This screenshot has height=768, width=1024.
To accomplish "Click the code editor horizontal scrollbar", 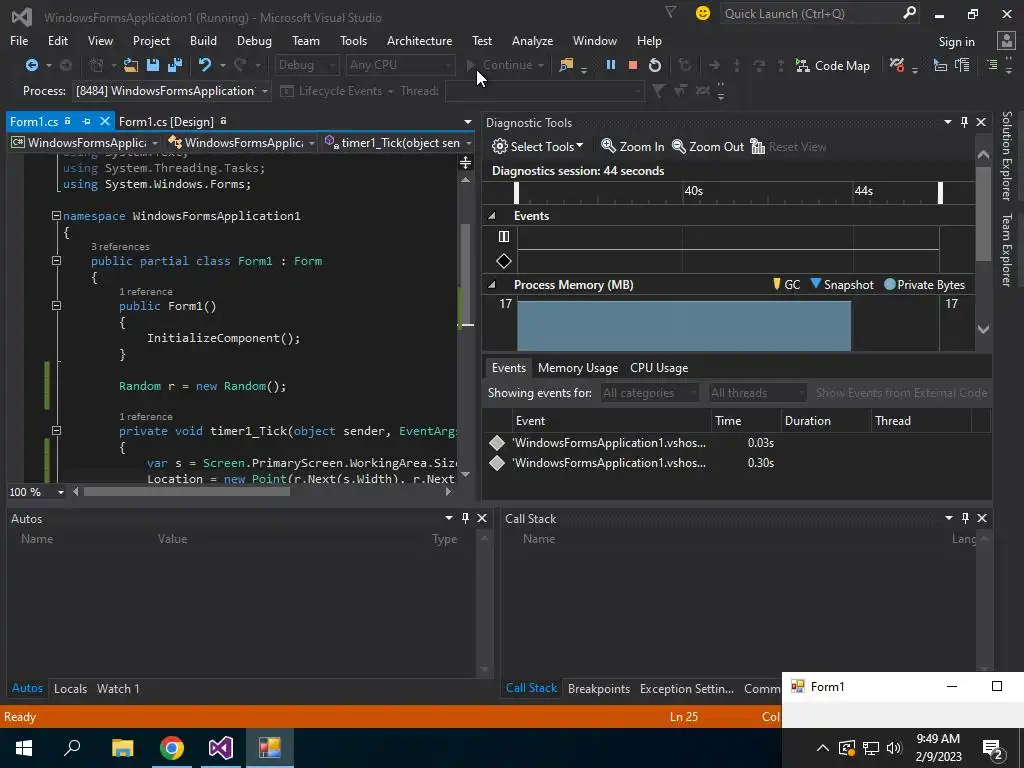I will pos(186,492).
